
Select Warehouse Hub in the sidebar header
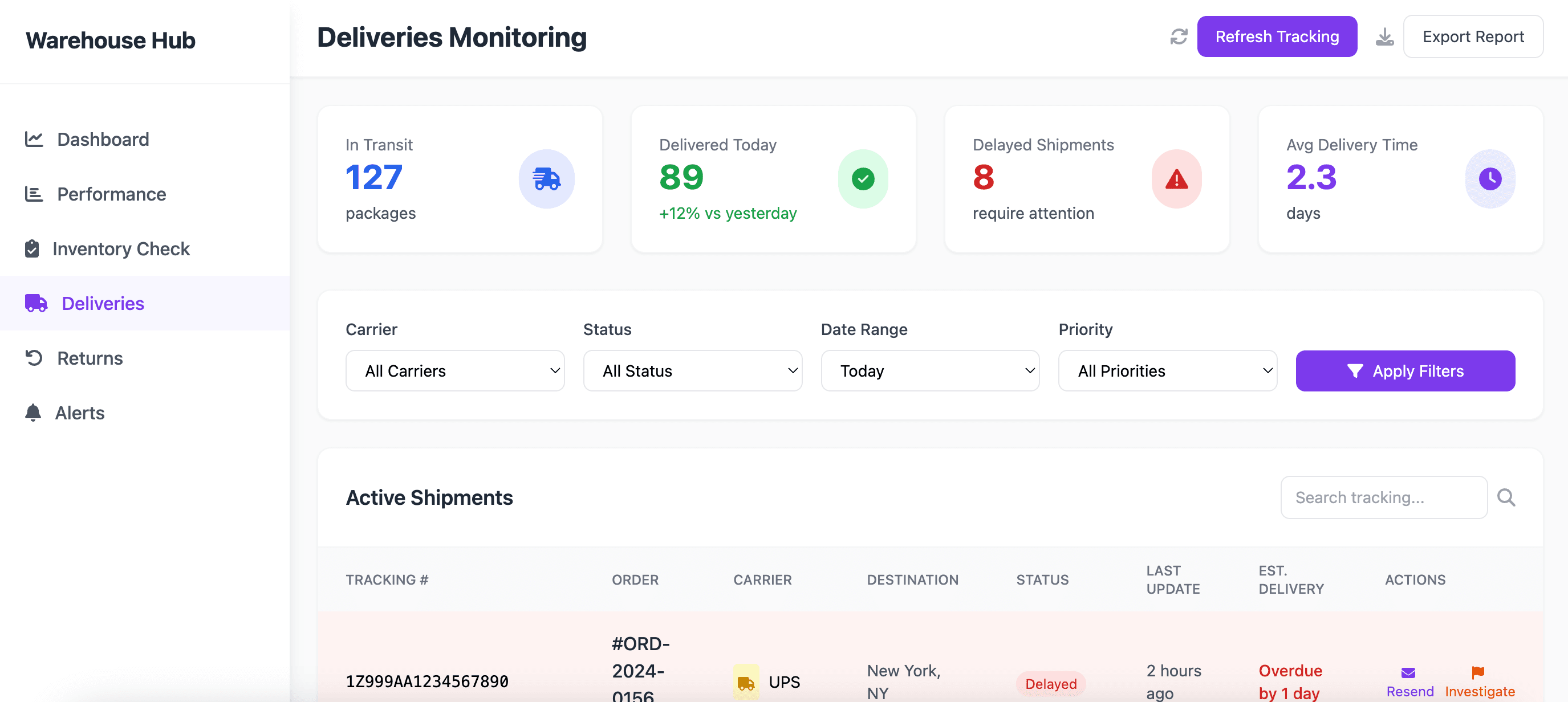click(x=111, y=40)
